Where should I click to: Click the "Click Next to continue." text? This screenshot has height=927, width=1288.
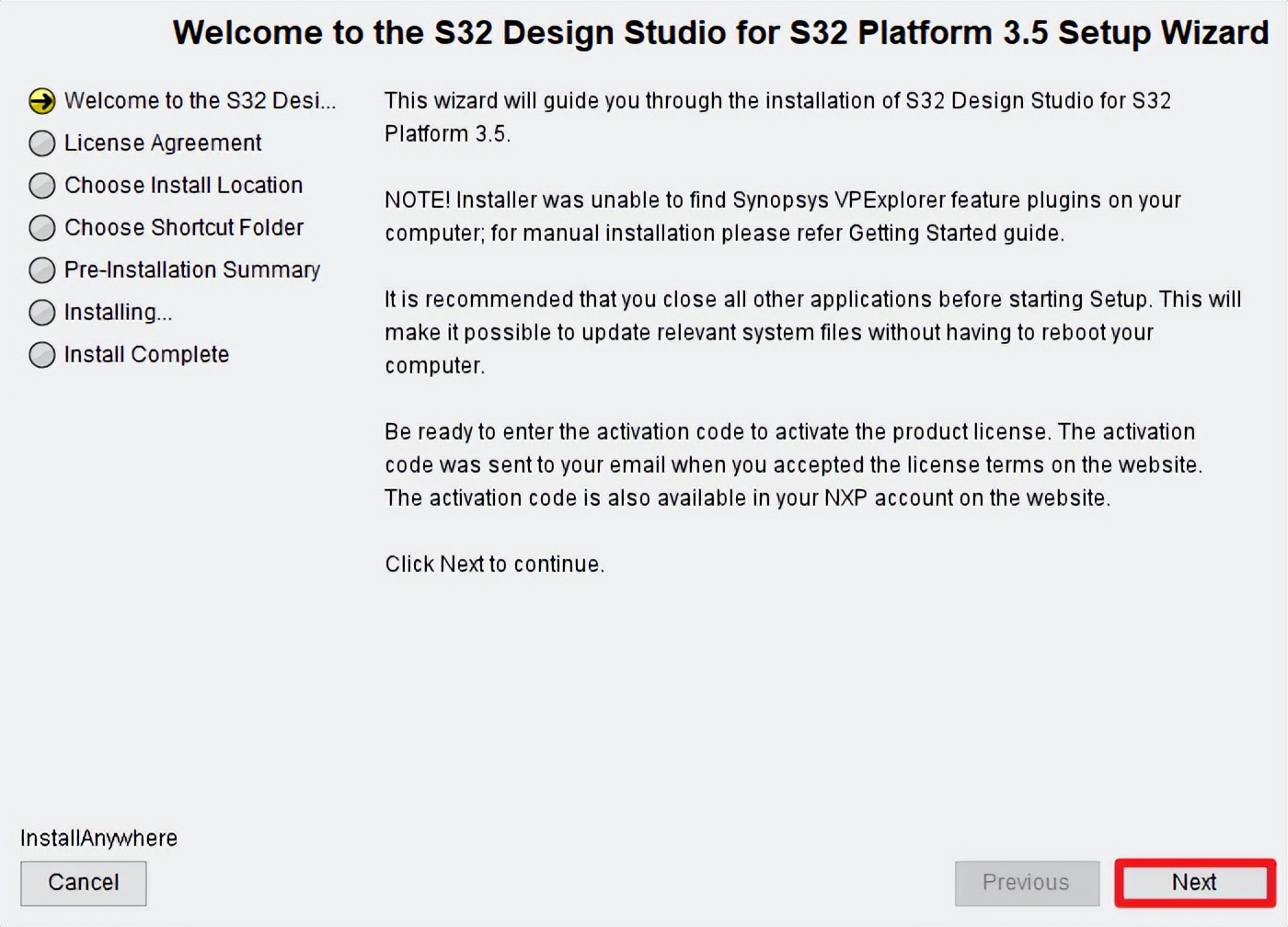494,564
